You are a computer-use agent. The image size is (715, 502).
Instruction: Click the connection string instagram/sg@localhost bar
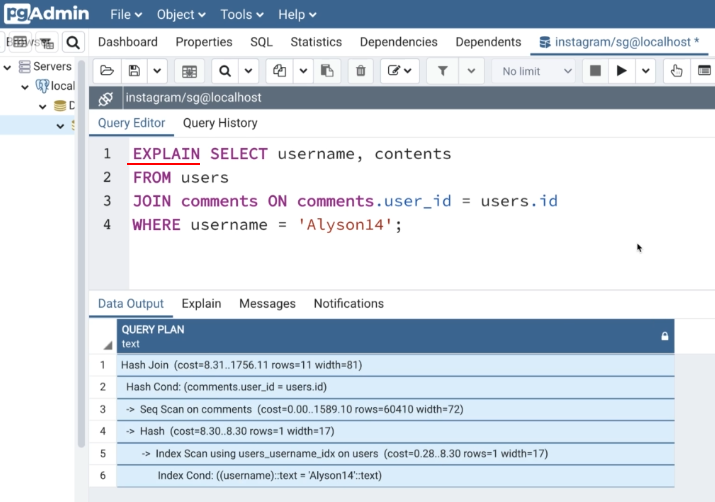420,98
